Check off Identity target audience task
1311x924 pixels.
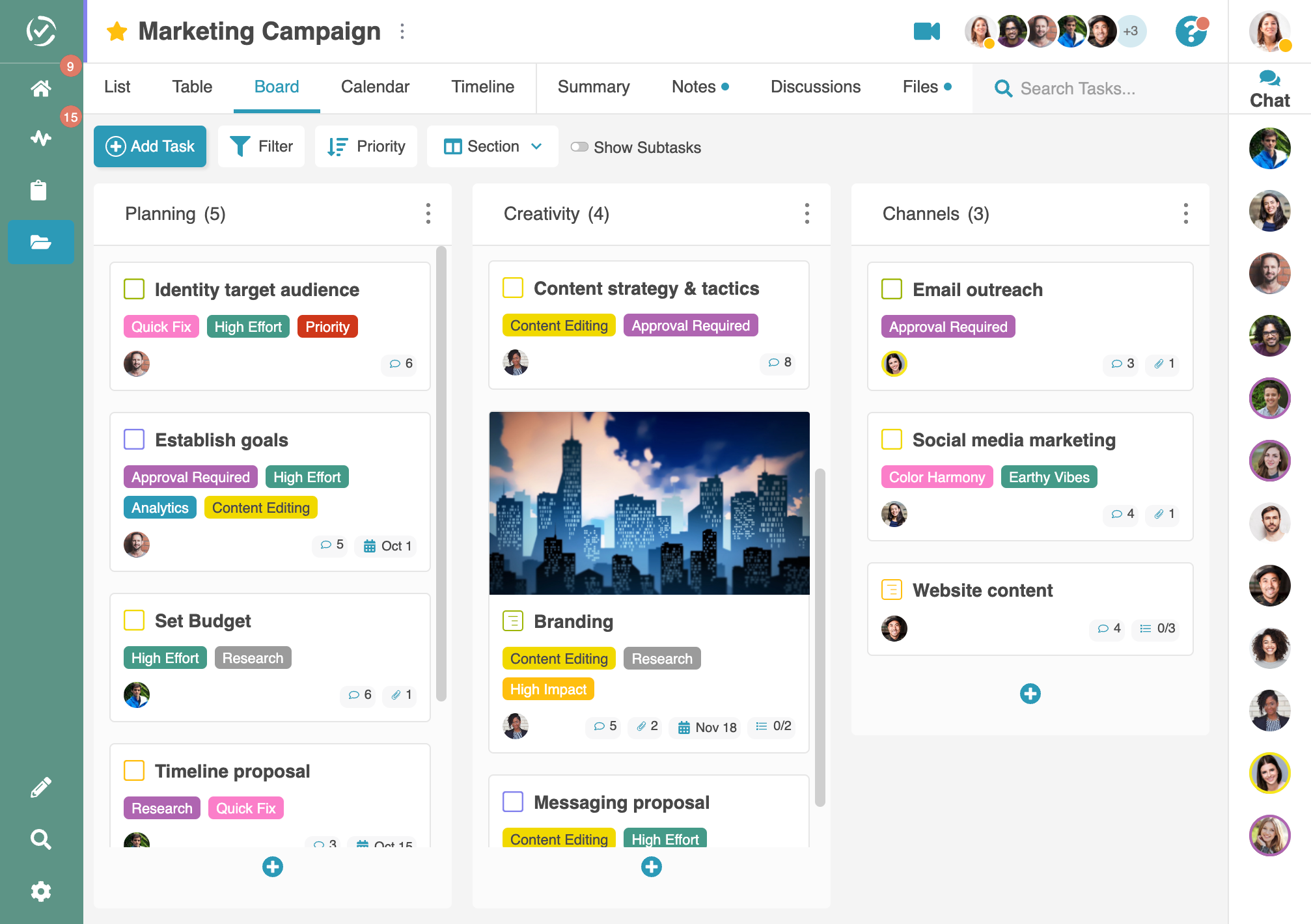134,289
